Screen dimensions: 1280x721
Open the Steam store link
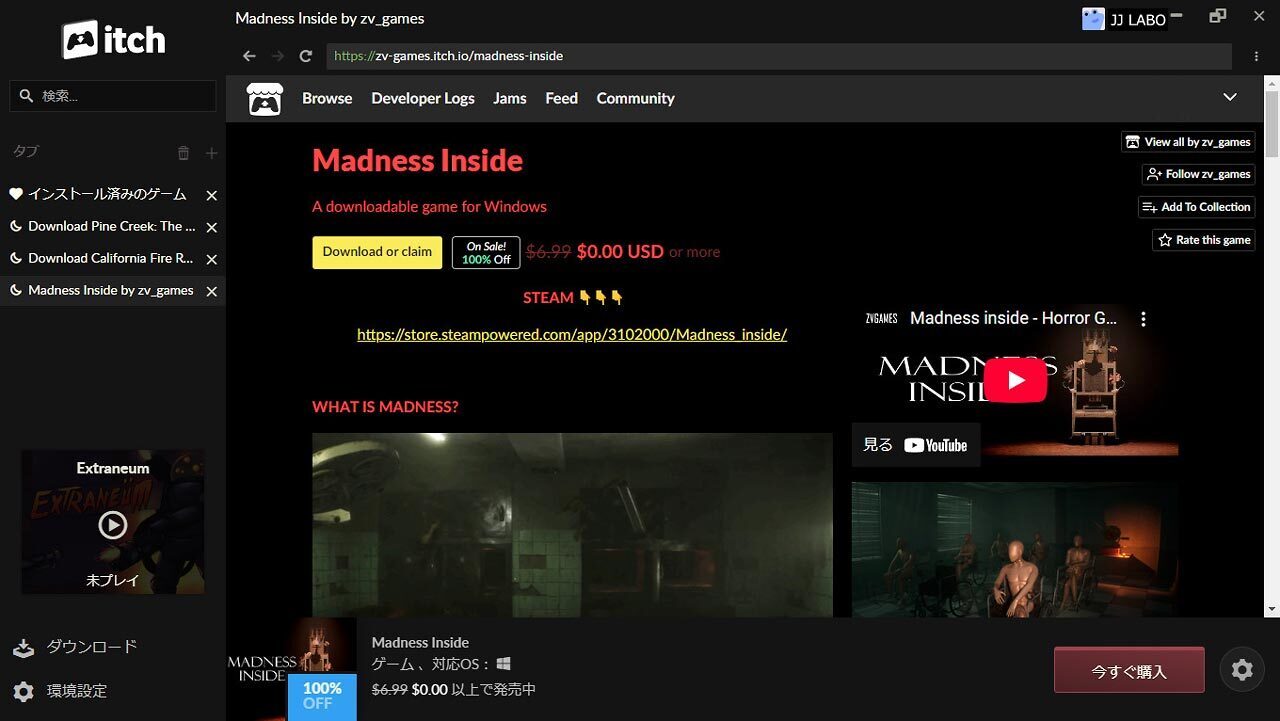tap(572, 335)
